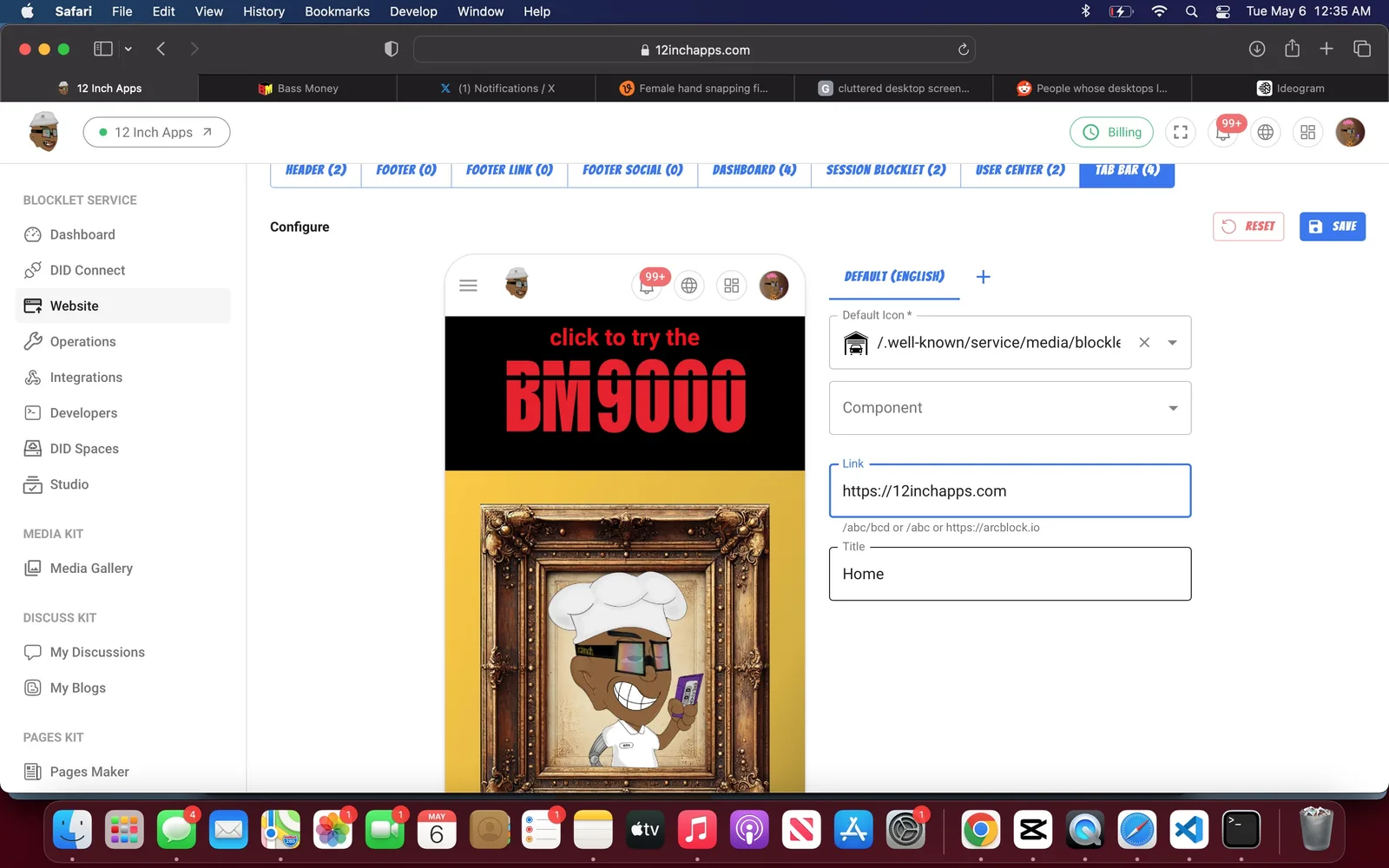Open DID Spaces in sidebar
Image resolution: width=1389 pixels, height=868 pixels.
(122, 448)
